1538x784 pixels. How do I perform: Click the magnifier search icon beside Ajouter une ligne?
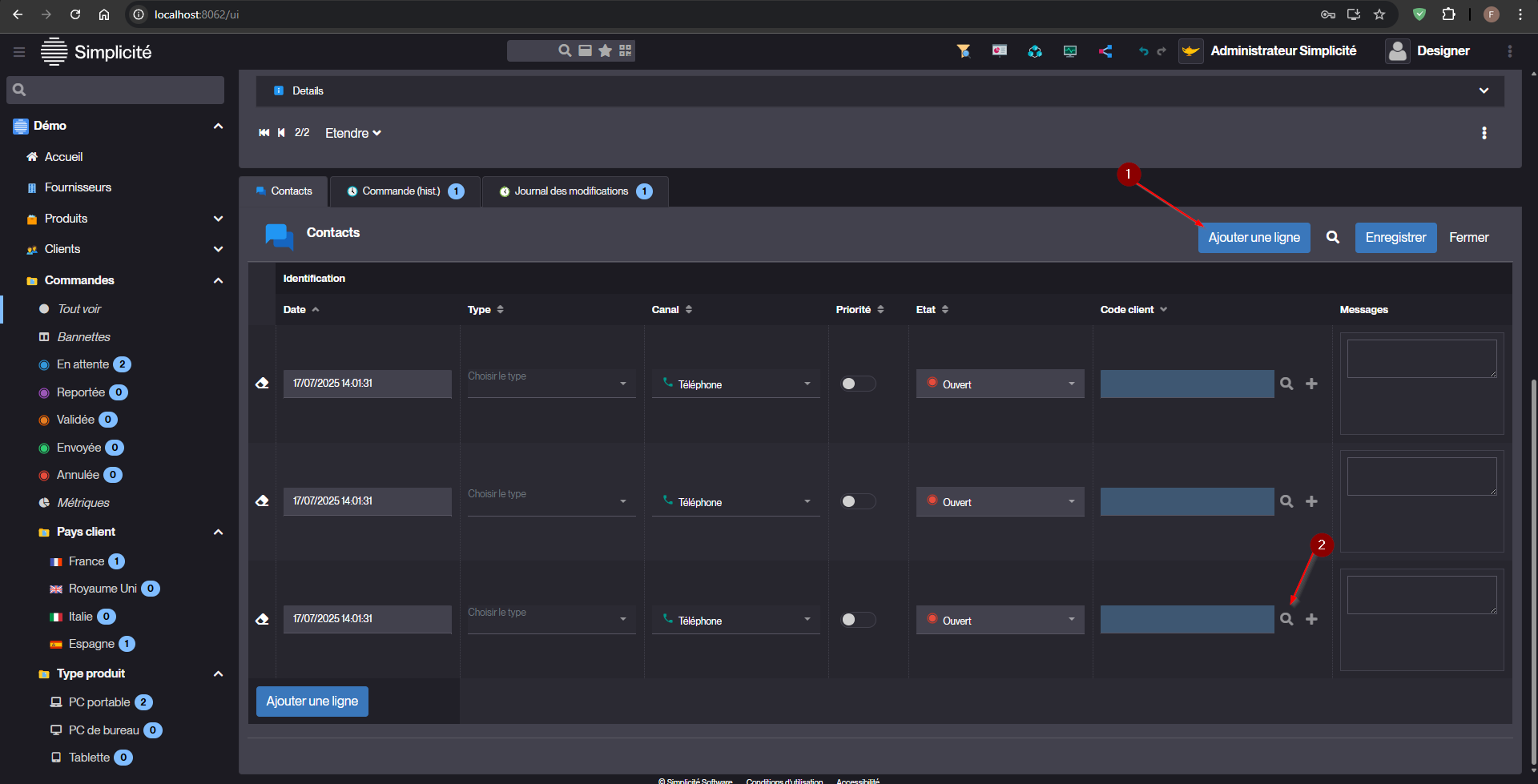1332,238
